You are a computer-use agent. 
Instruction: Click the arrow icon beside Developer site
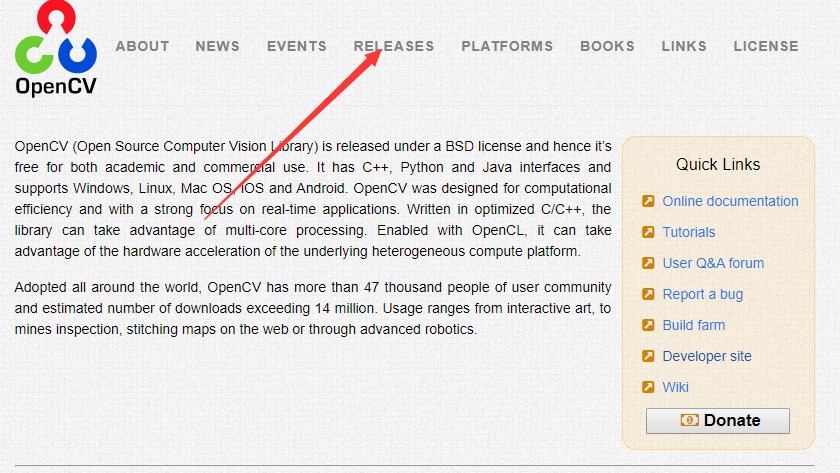648,356
